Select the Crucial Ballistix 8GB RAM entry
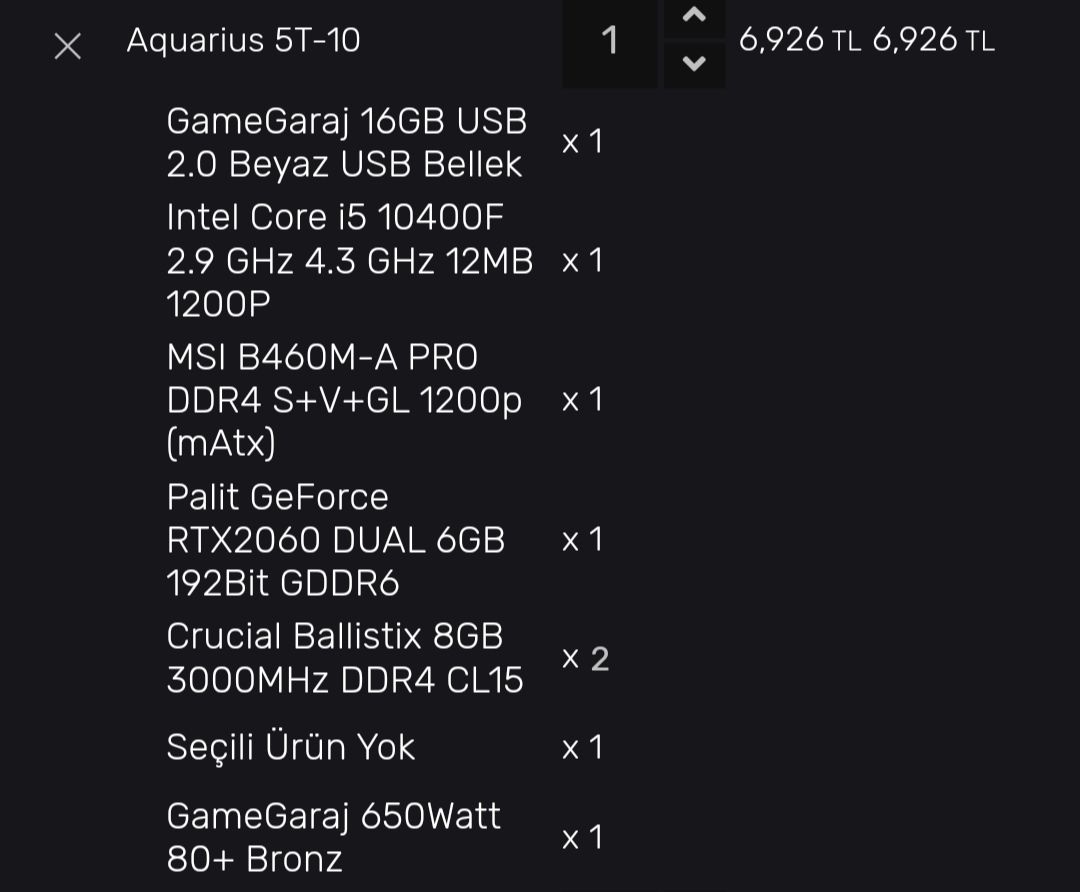This screenshot has height=892, width=1080. pos(345,658)
